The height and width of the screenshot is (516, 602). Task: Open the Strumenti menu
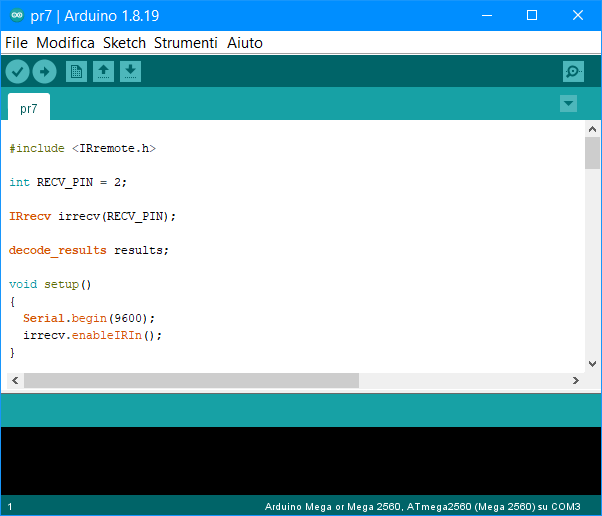click(x=185, y=43)
